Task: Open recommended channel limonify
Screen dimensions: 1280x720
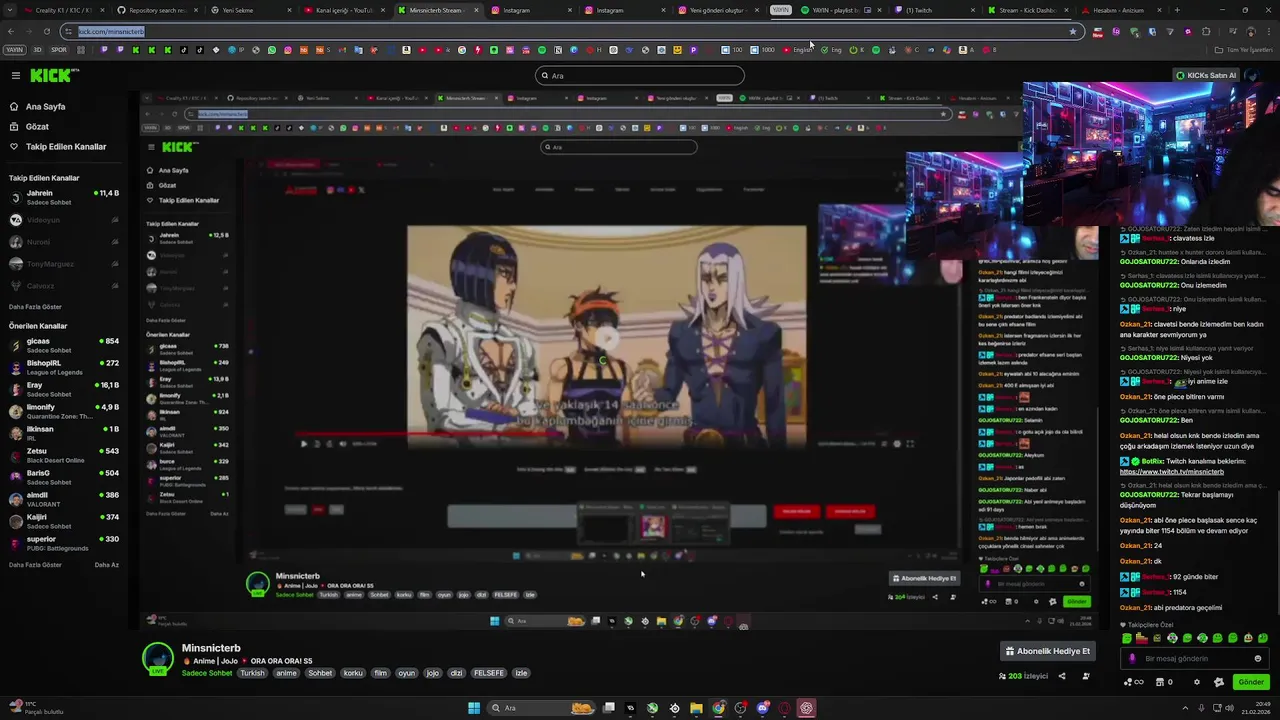Action: (64, 411)
